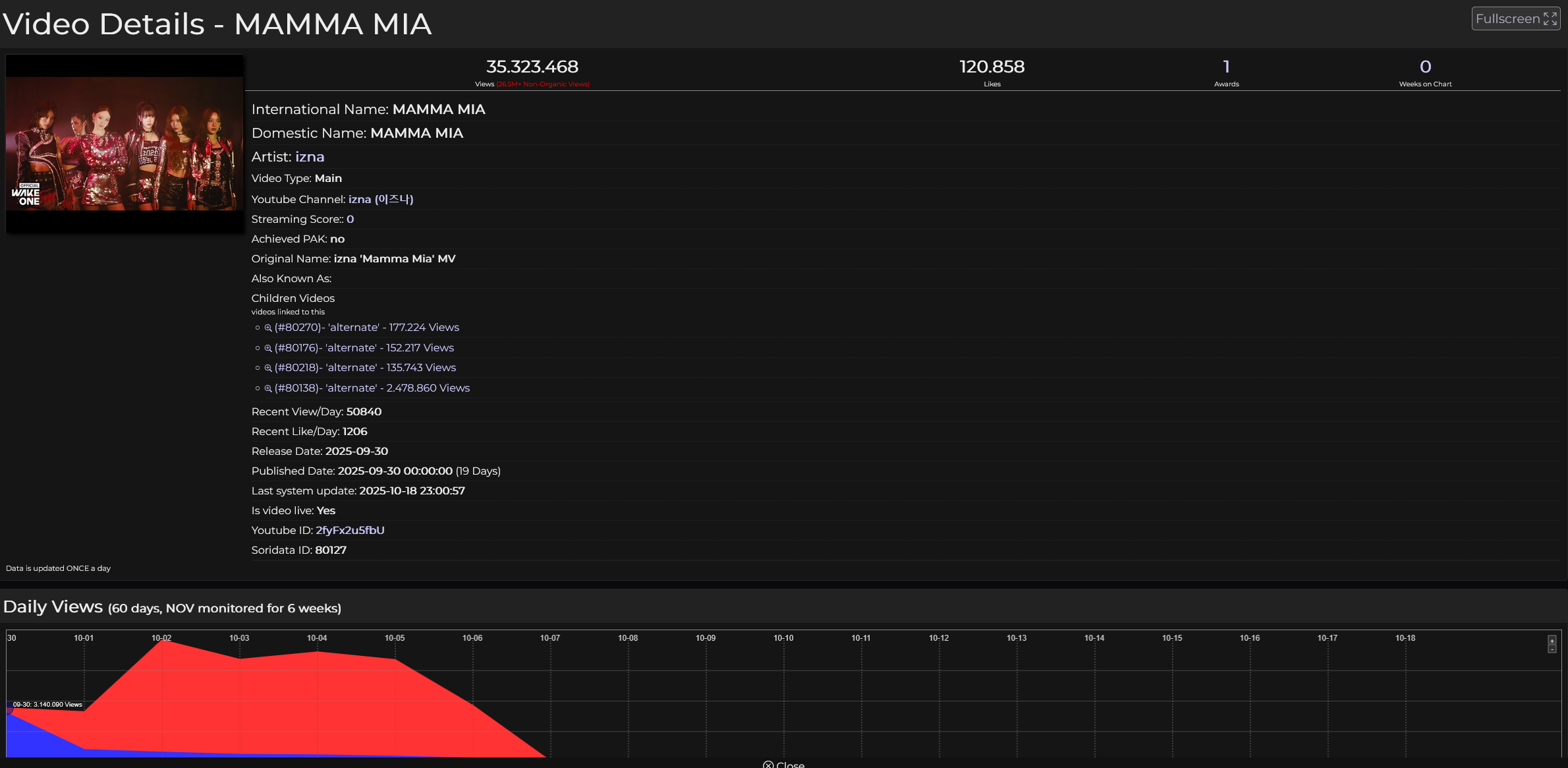Viewport: 1568px width, 768px height.
Task: Click magnifier icon beside video #80176
Action: 268,348
